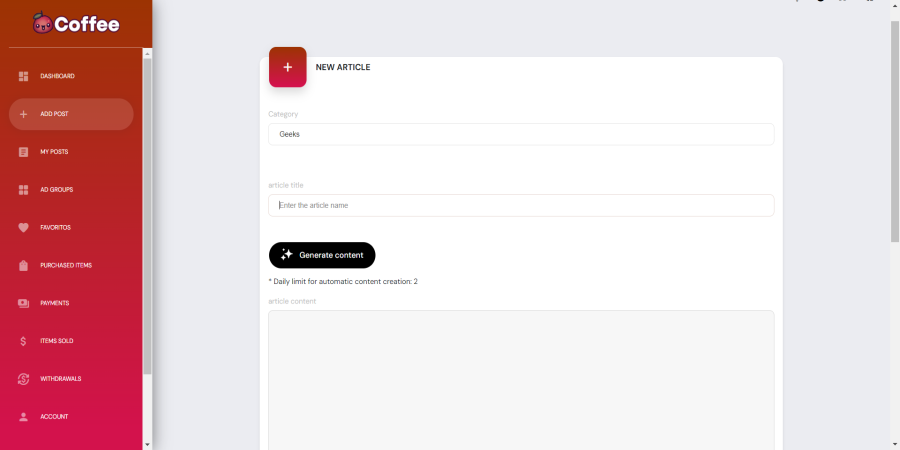Click the Coffee logo in the sidebar
The height and width of the screenshot is (450, 900).
76,24
